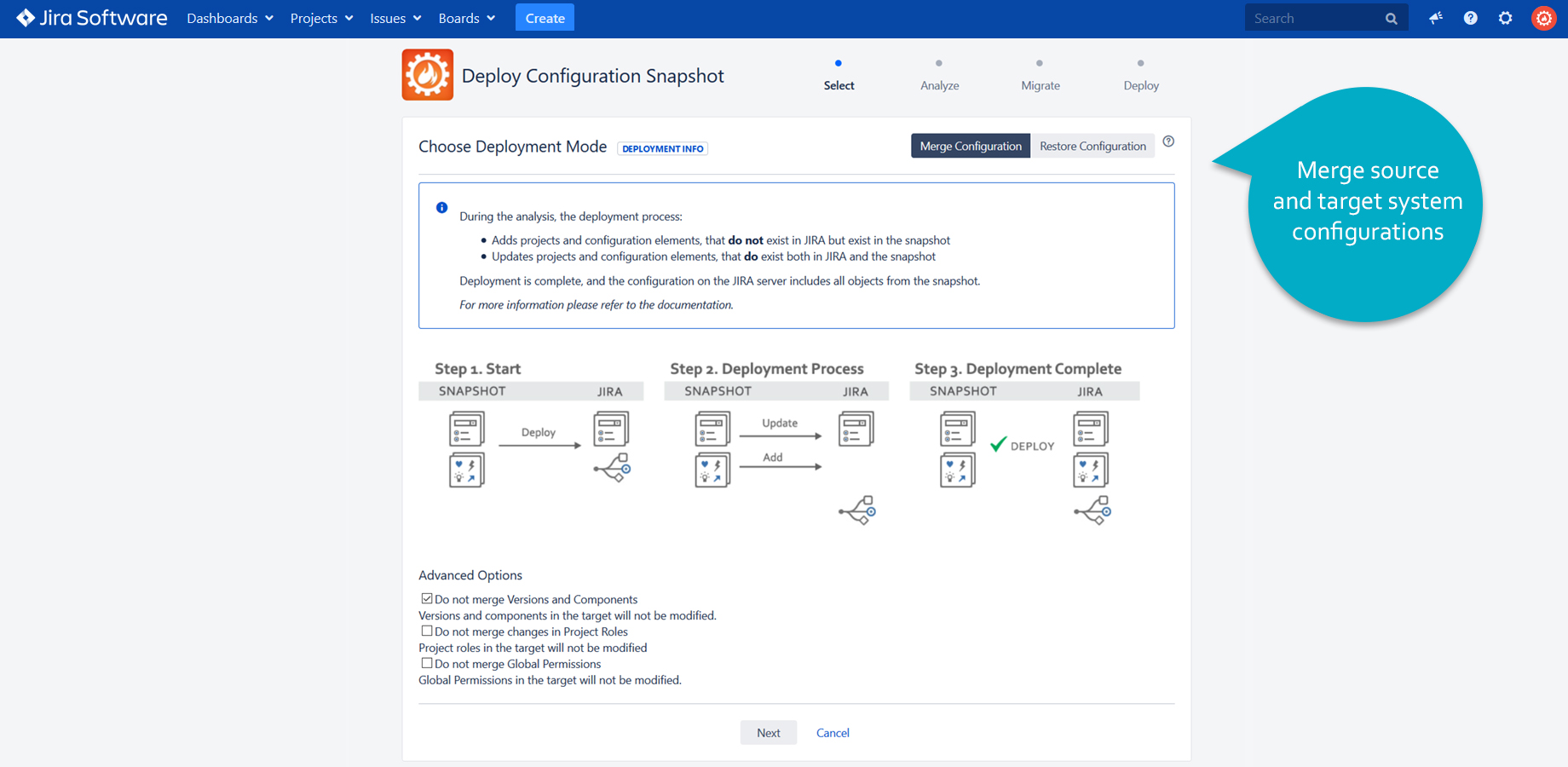Go to the Deploy wizard step
Image resolution: width=1568 pixels, height=767 pixels.
(x=1141, y=77)
